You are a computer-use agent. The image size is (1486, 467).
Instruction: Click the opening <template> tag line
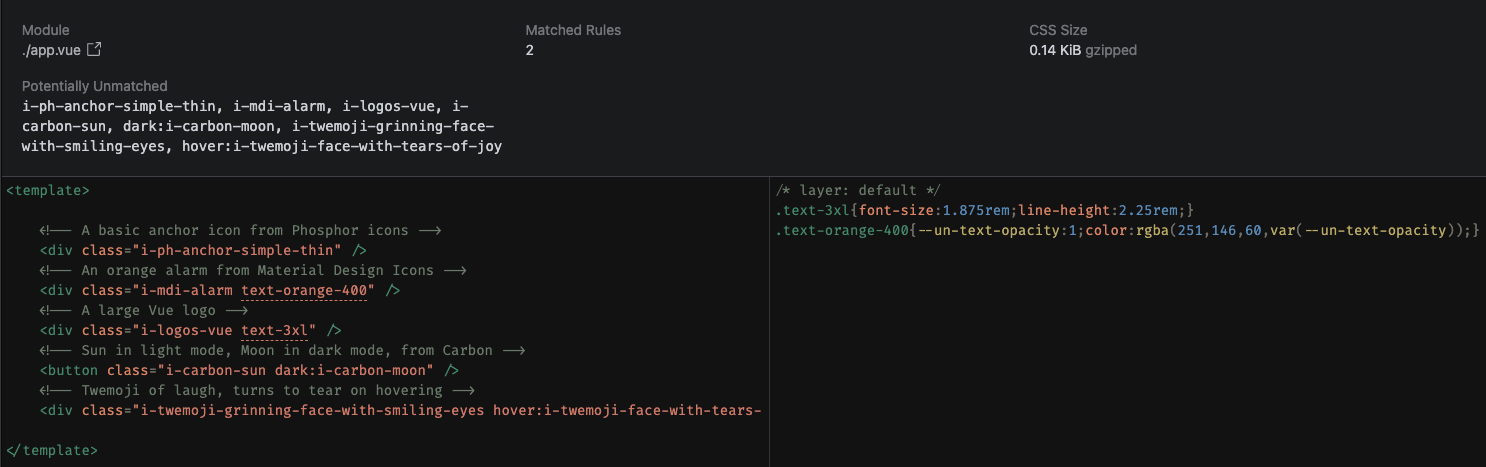click(x=48, y=189)
